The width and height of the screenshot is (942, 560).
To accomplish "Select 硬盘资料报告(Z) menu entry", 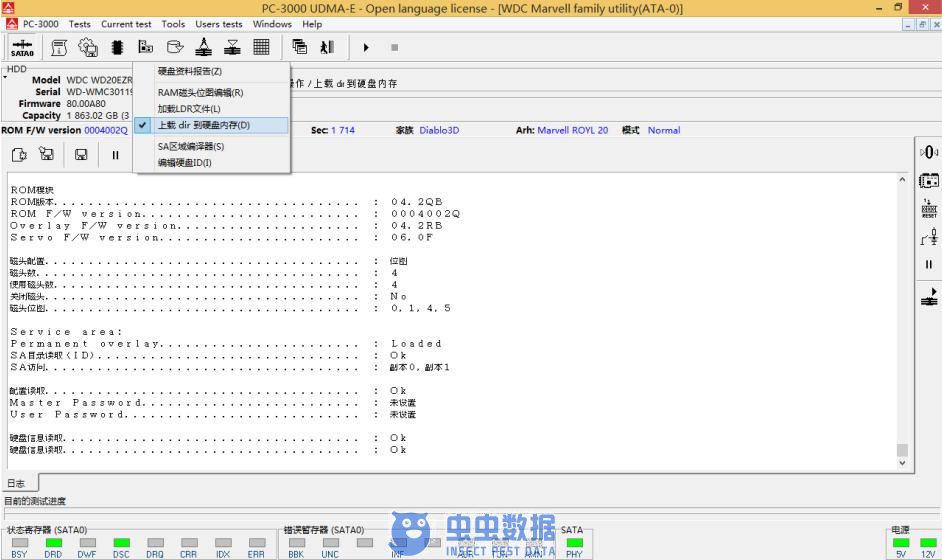I will (211, 71).
